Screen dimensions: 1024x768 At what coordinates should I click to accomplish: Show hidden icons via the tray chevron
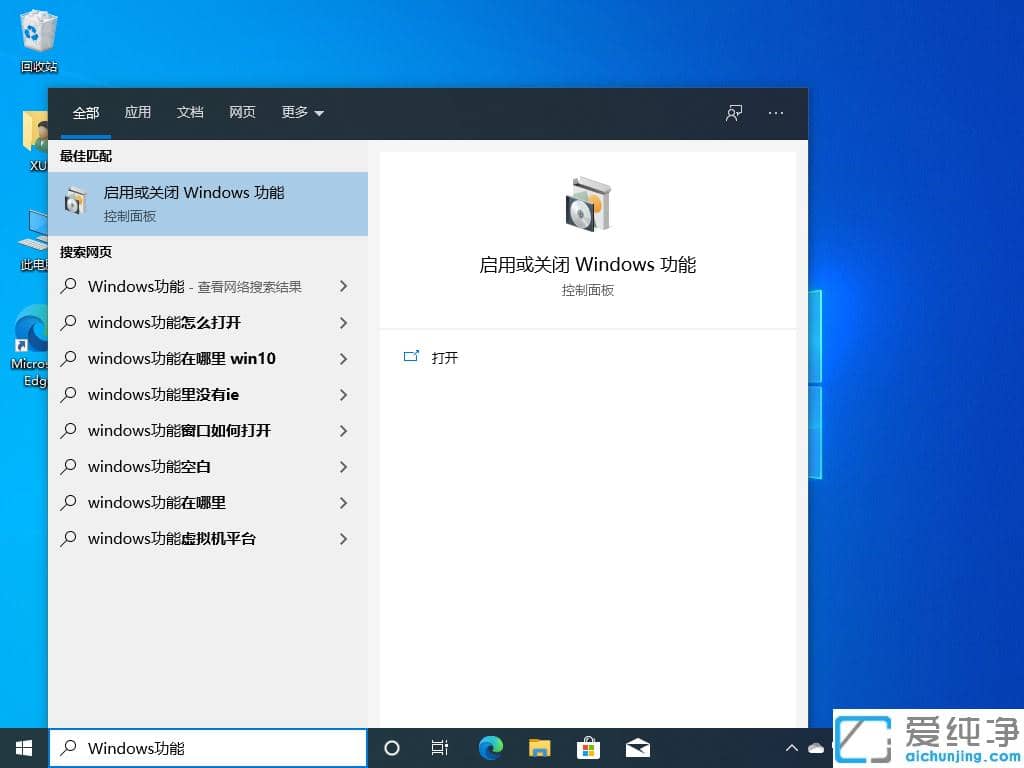coord(791,747)
